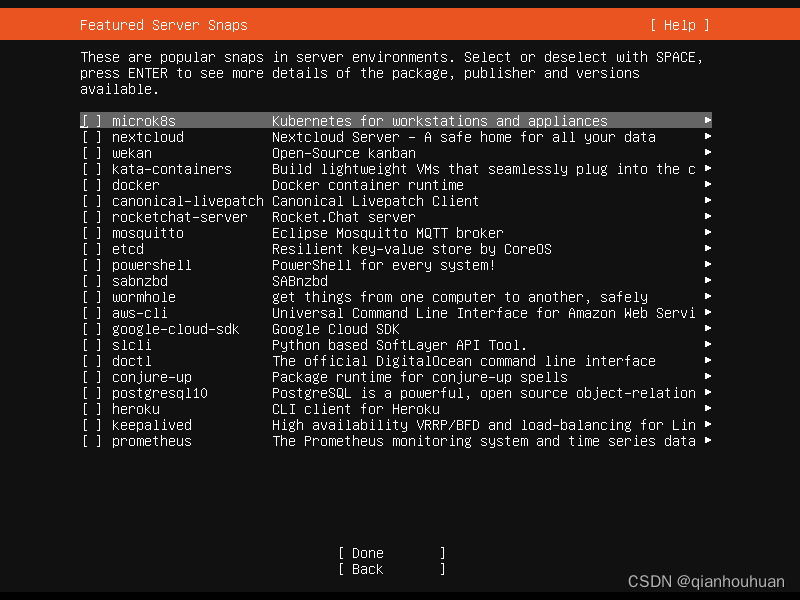Go back with the Back button
The image size is (800, 600).
pos(391,569)
